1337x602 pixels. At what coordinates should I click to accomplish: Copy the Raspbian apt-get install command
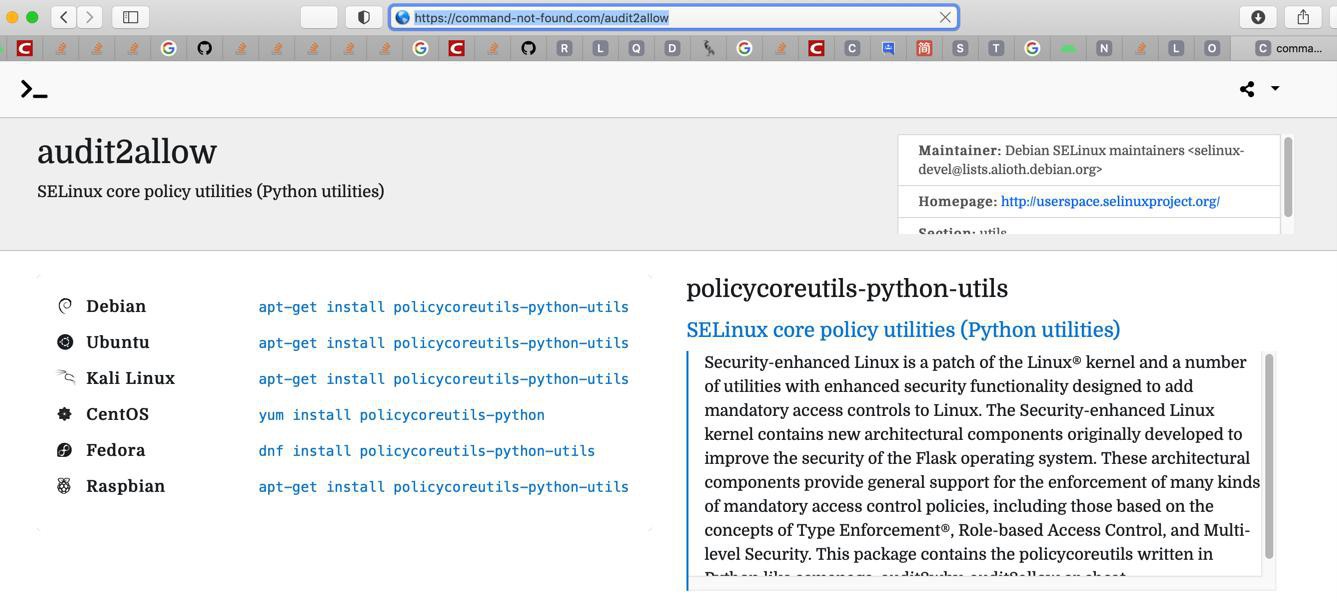click(443, 487)
